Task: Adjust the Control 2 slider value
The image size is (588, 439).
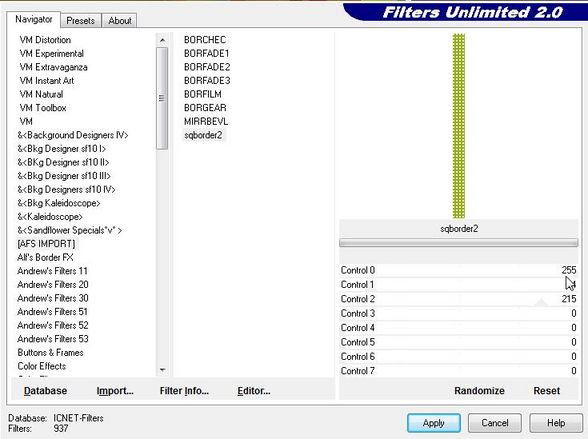Action: coord(458,299)
